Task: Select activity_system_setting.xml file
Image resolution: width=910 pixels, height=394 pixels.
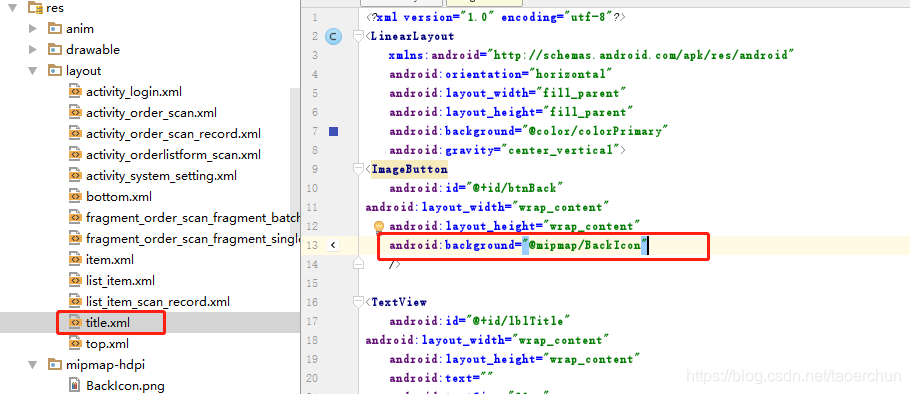Action: [161, 176]
